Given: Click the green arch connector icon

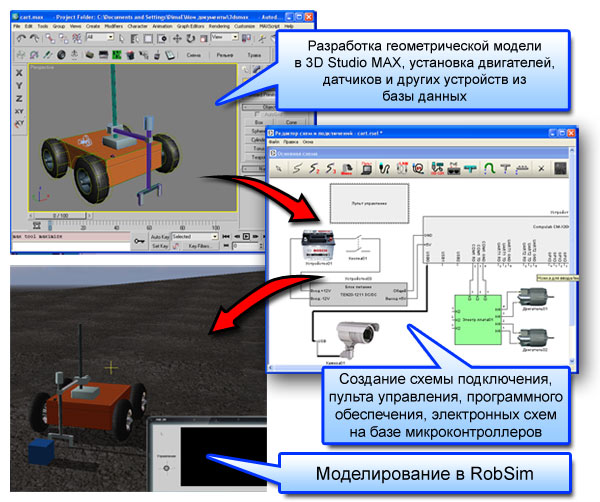Looking at the screenshot, I should 489,168.
